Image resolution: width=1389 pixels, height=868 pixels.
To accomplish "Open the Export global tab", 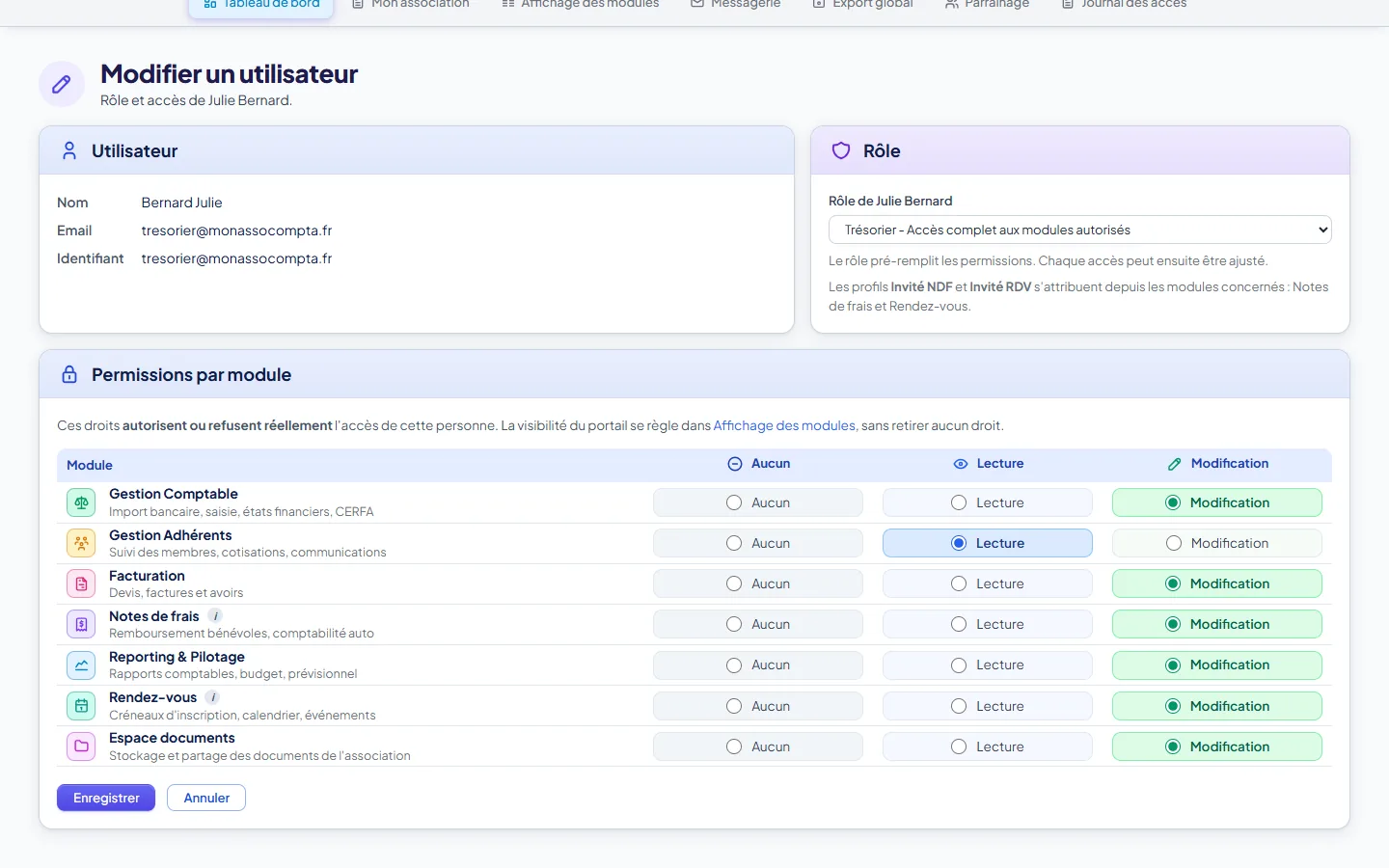I will click(x=863, y=4).
